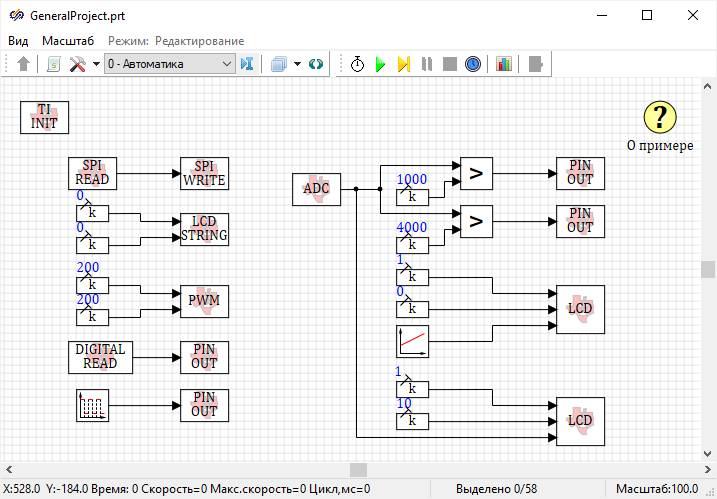Screen dimensions: 717x499
Task: Open the script page icon in toolbar
Action: (54, 64)
